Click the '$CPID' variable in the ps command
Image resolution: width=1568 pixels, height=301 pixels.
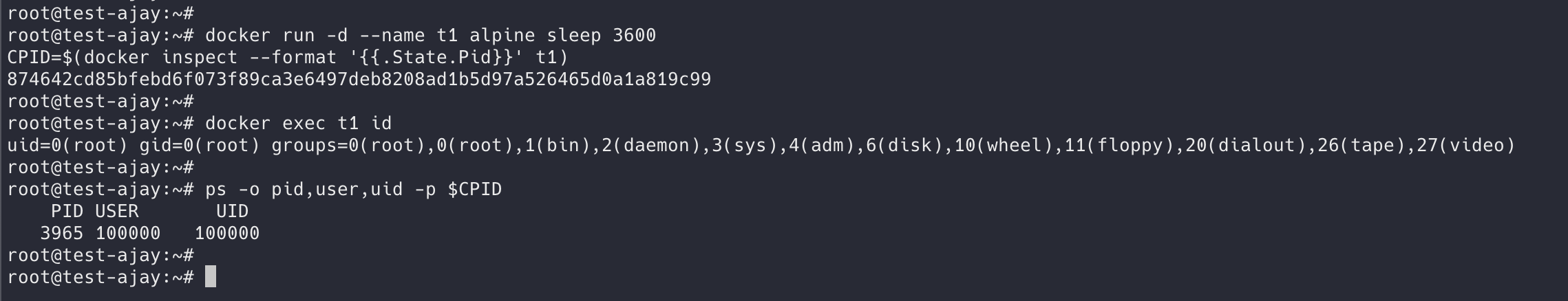point(474,189)
